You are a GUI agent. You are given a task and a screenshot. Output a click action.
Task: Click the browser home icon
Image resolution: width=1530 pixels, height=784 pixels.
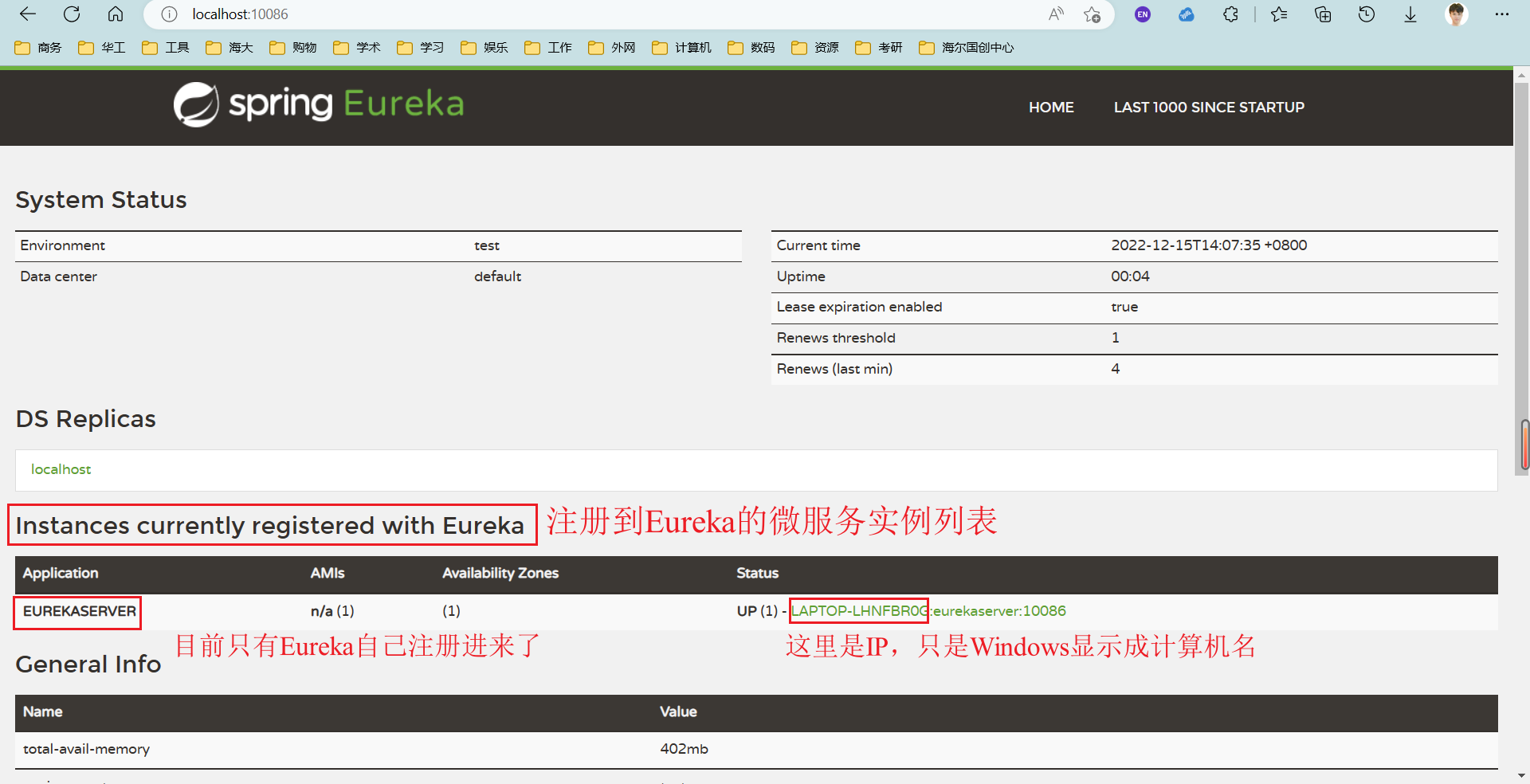[116, 14]
